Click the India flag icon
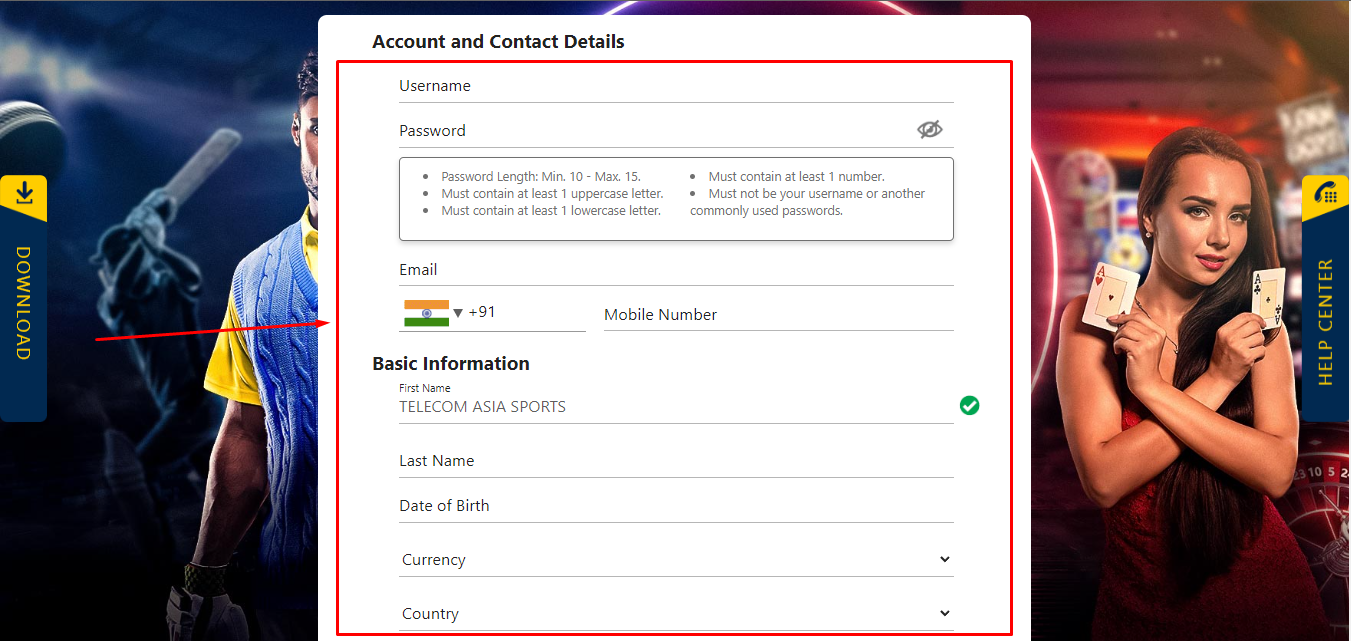Screen dimensions: 1351x641 pos(428,313)
